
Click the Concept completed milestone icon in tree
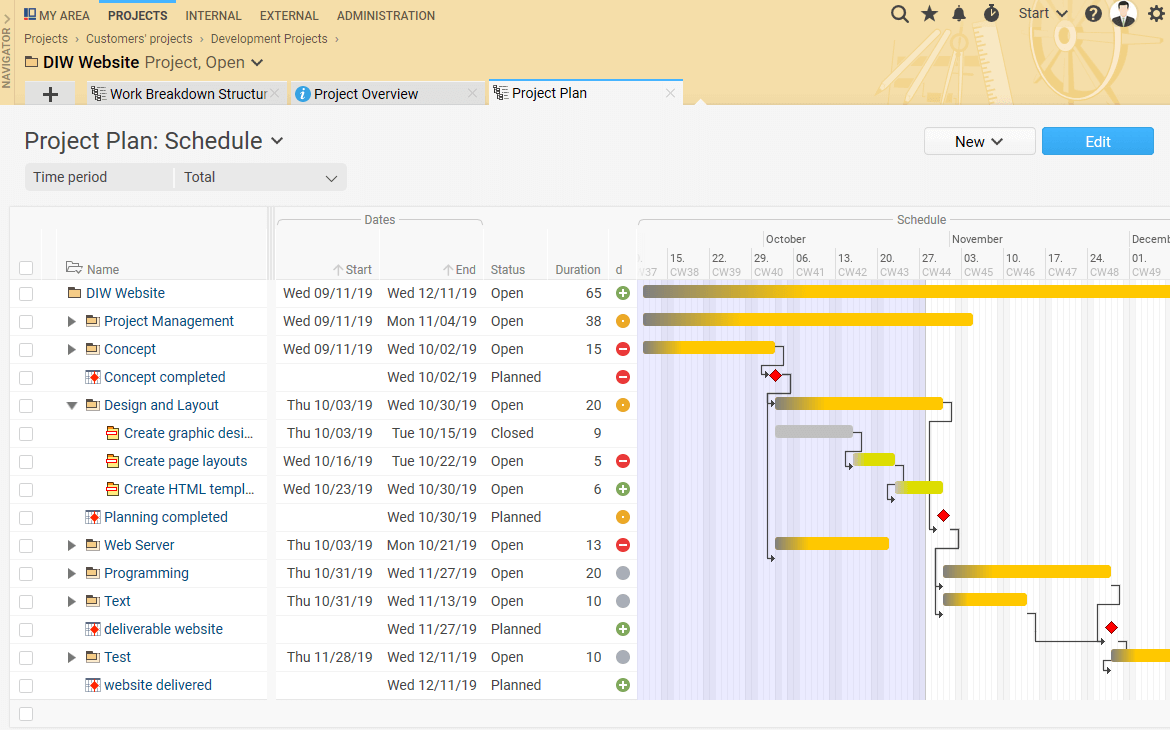point(93,377)
